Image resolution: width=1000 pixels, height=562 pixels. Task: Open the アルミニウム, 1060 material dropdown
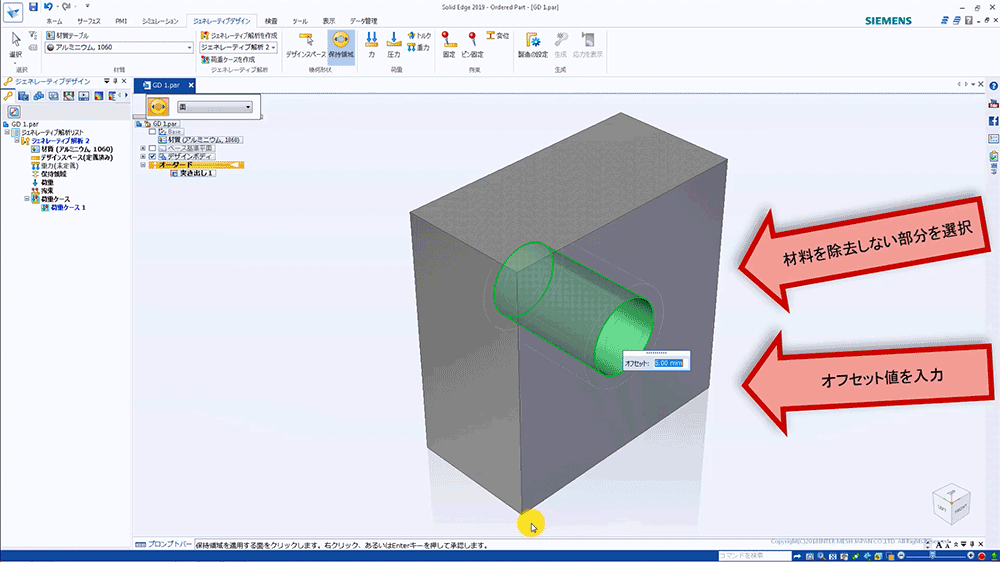coord(119,47)
